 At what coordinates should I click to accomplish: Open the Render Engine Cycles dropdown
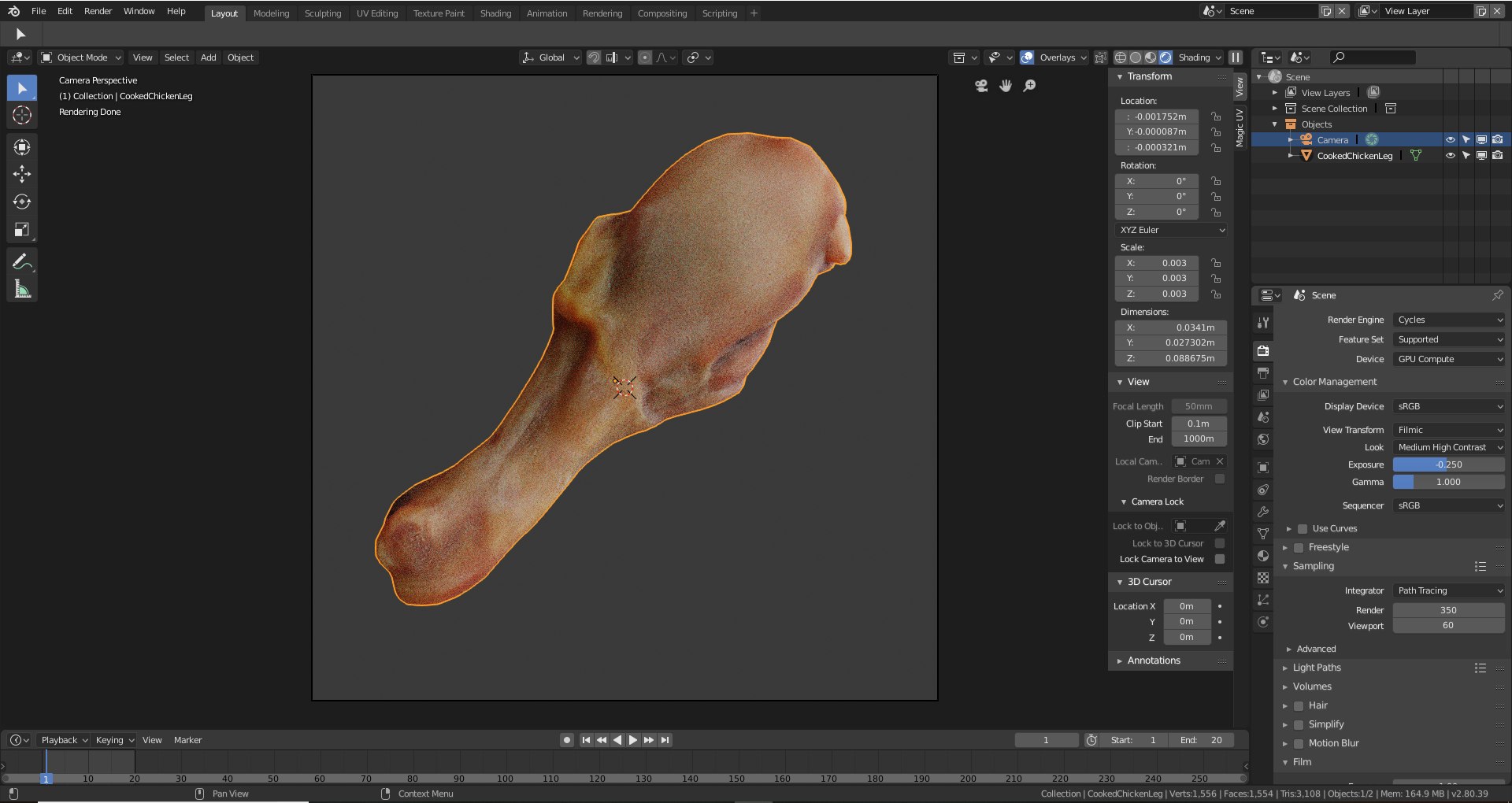click(1449, 320)
